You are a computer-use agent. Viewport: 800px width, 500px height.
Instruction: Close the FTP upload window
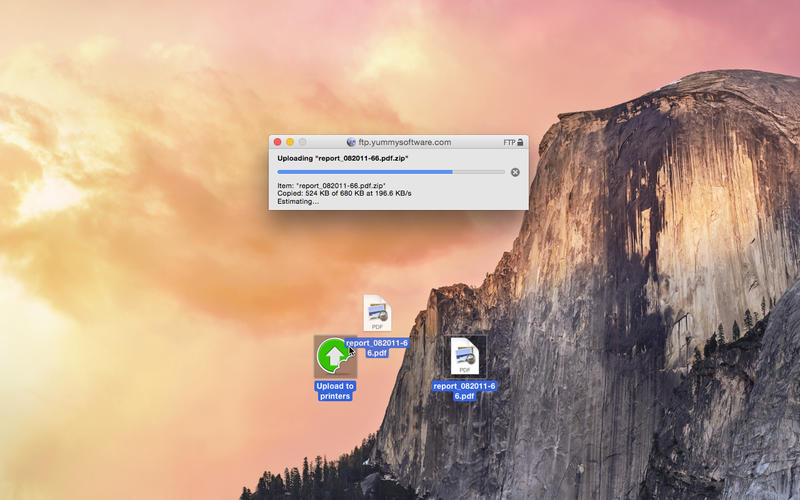coord(277,143)
